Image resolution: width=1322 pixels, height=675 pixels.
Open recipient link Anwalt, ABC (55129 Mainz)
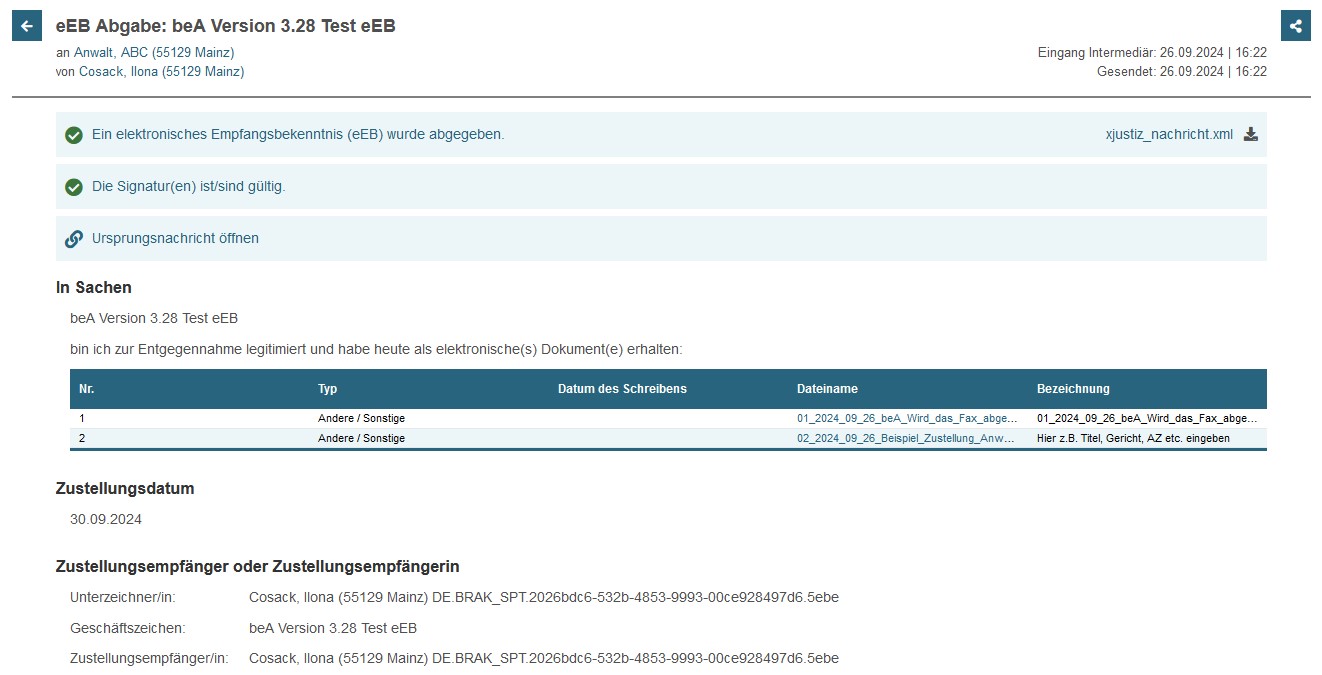pos(154,52)
